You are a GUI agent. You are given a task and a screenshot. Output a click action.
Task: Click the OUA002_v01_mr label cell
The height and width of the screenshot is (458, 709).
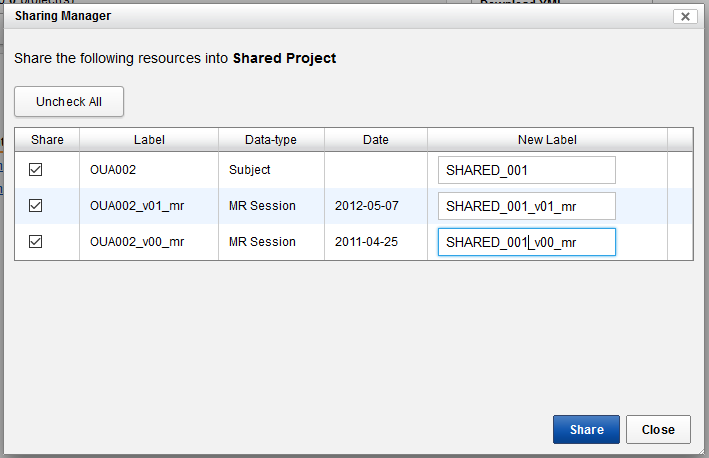click(x=137, y=206)
